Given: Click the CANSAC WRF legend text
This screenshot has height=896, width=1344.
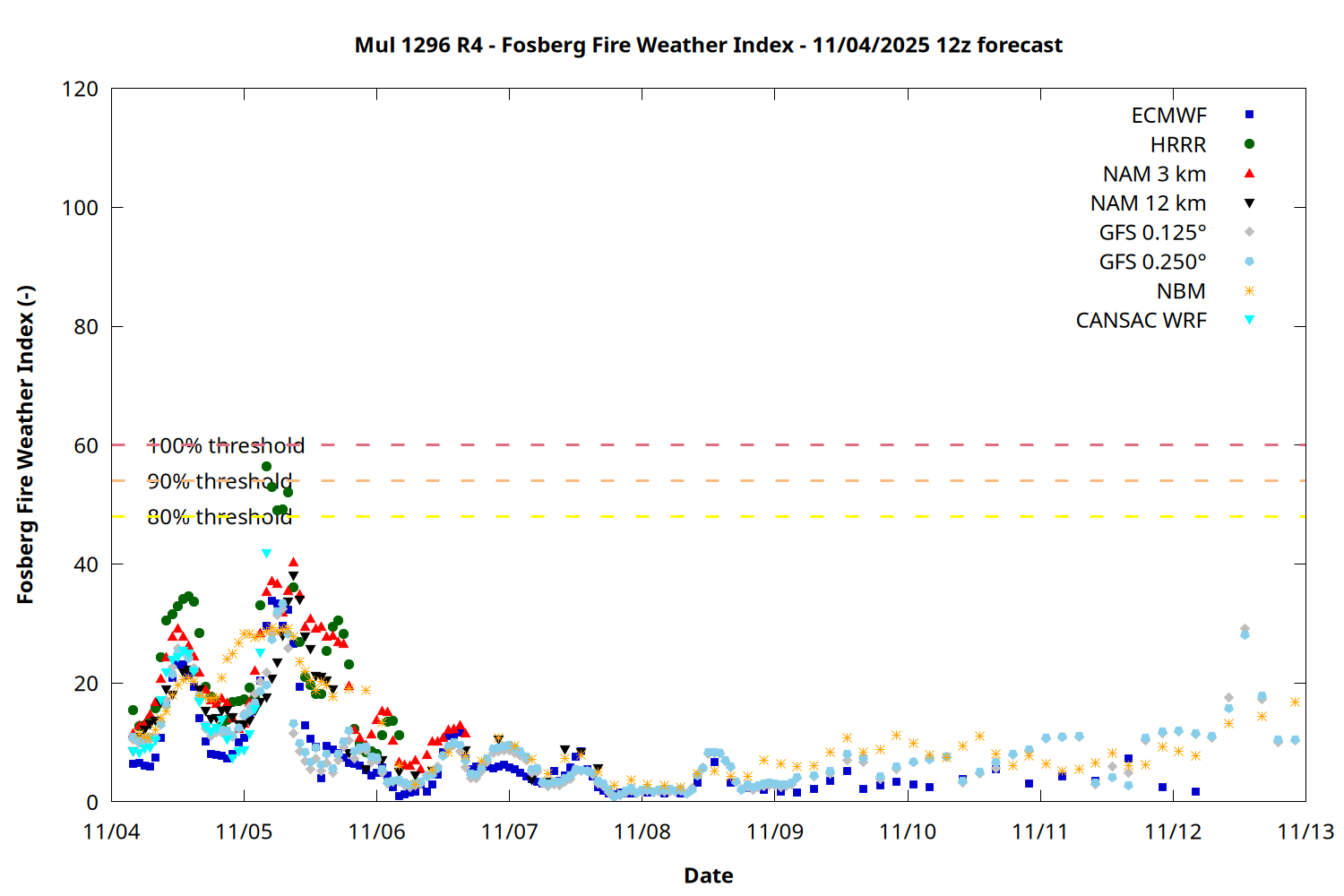Looking at the screenshot, I should [1141, 321].
